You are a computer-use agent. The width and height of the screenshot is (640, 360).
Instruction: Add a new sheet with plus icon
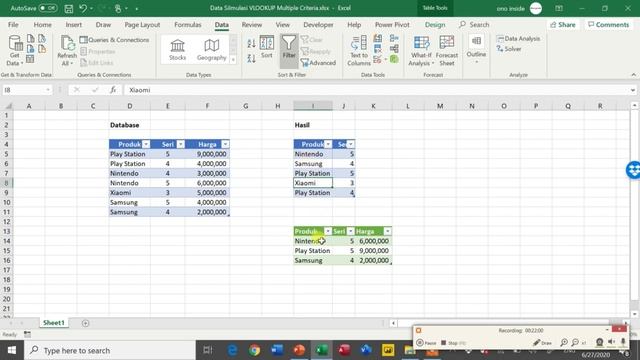click(x=85, y=323)
